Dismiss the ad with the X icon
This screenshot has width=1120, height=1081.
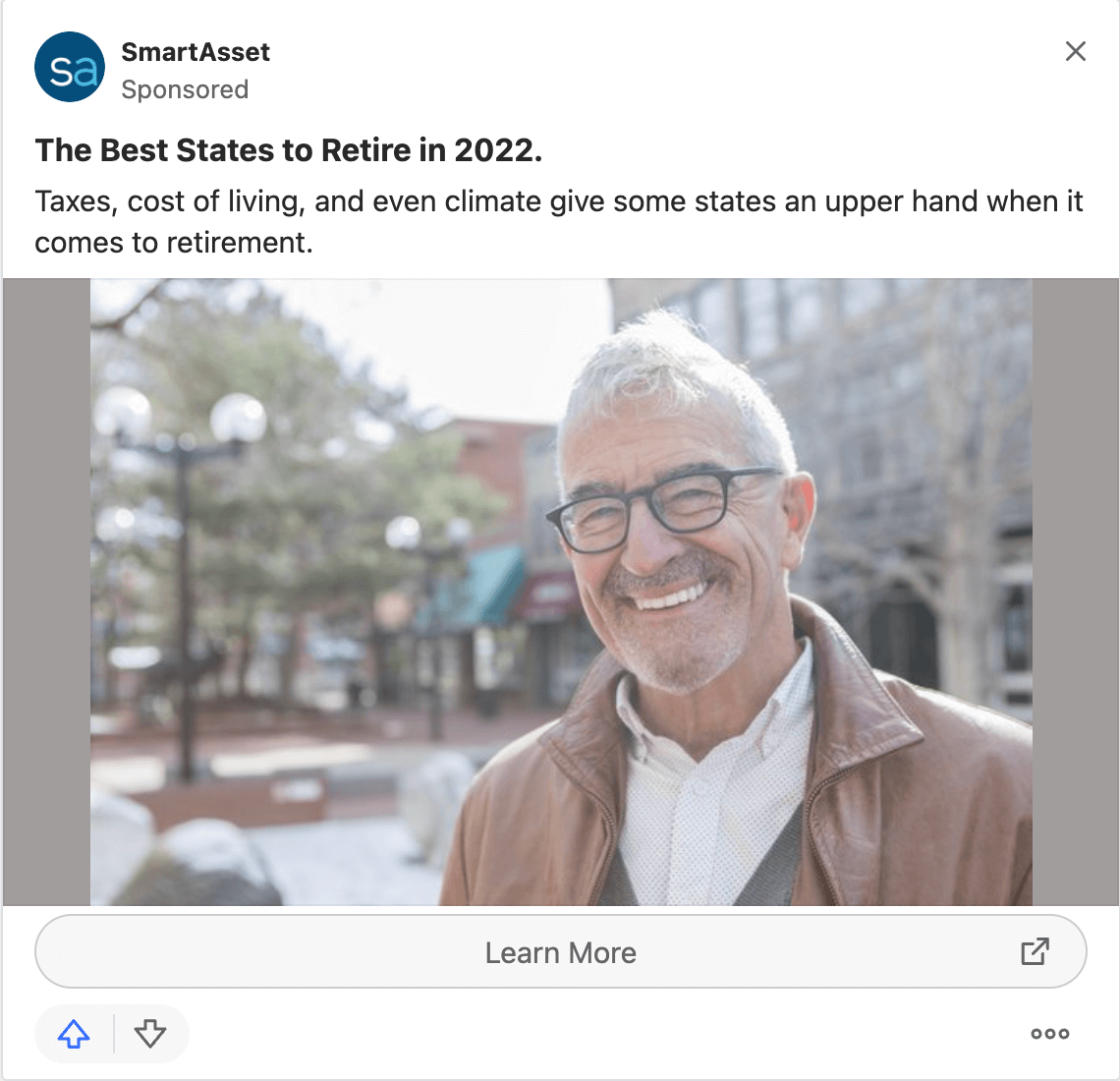point(1075,51)
